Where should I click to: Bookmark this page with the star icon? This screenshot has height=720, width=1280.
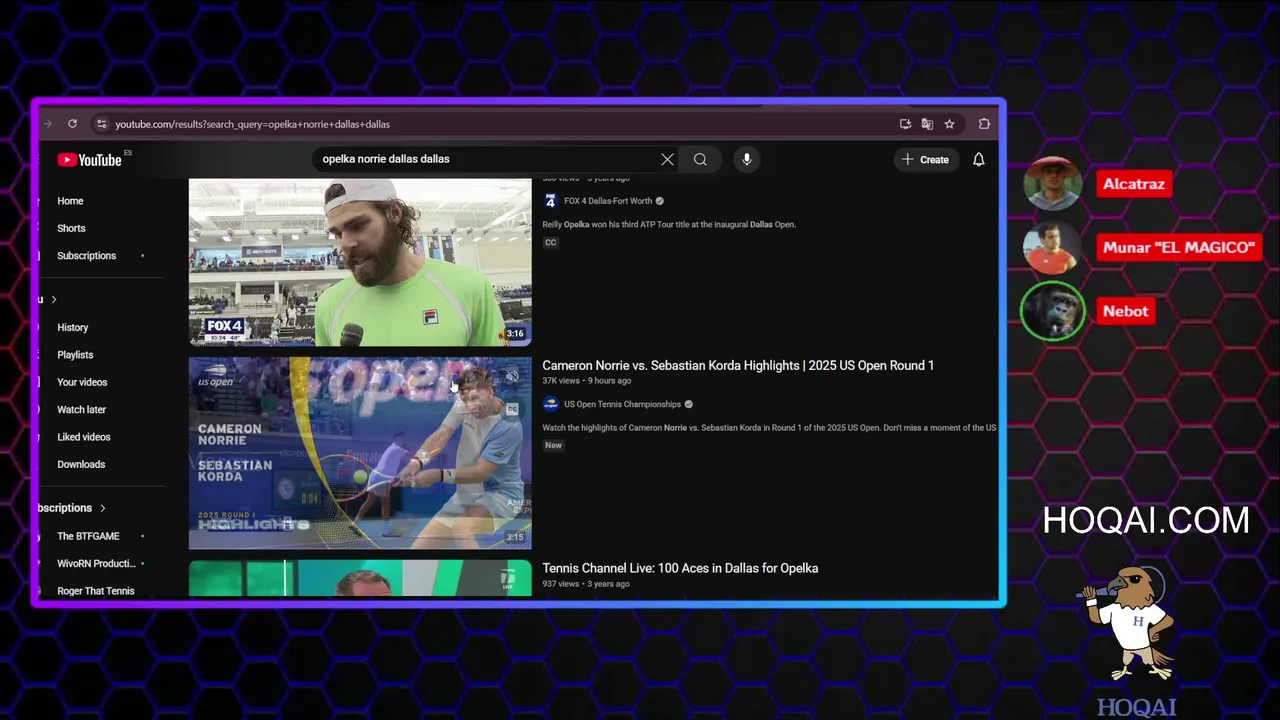(949, 124)
